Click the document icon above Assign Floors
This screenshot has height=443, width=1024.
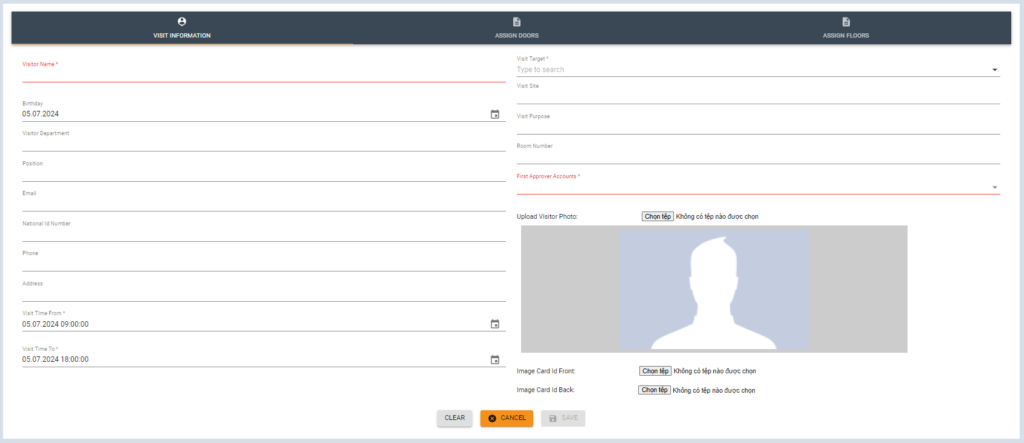pos(845,22)
